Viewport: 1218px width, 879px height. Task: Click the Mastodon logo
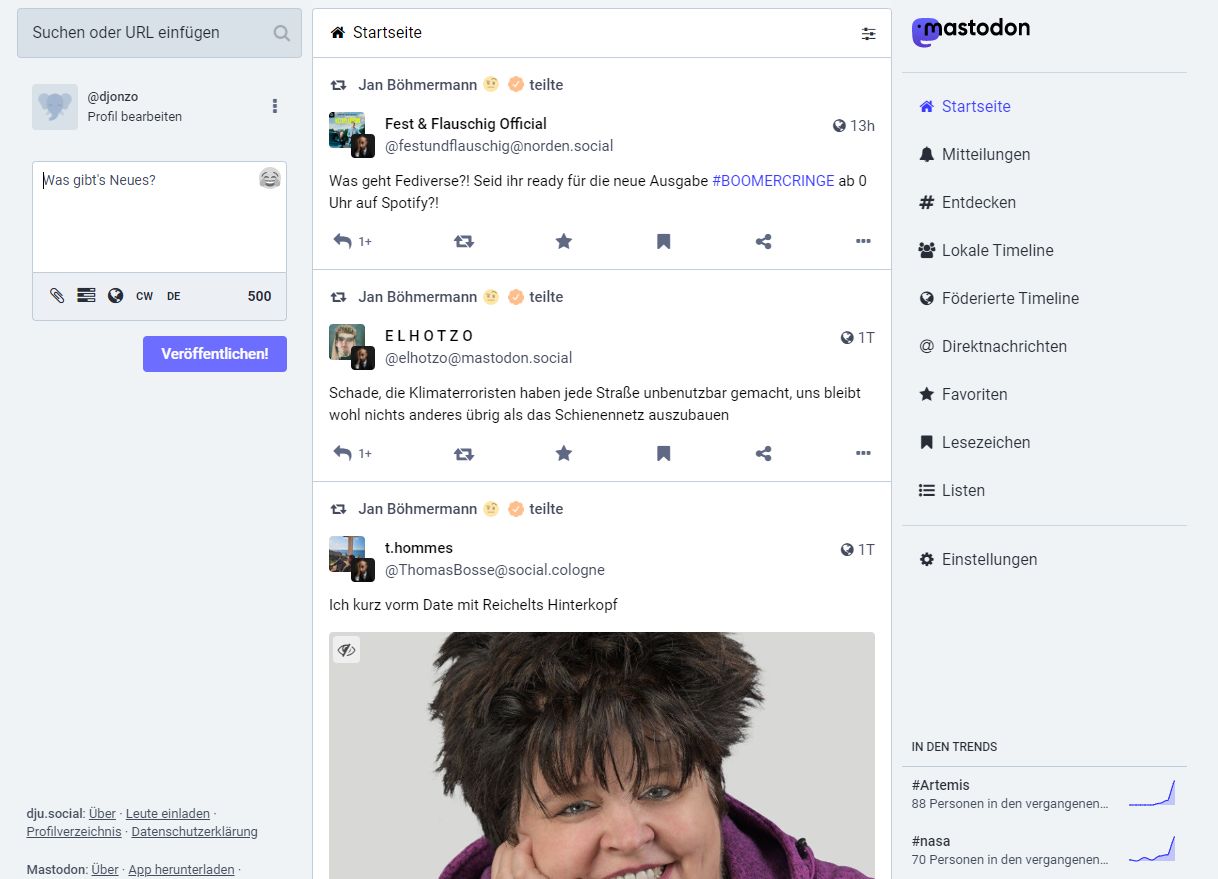tap(970, 31)
